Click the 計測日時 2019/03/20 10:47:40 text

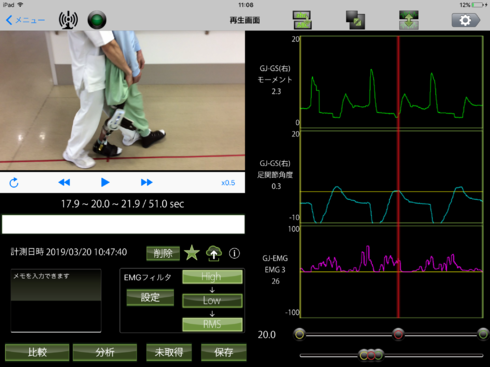69,252
